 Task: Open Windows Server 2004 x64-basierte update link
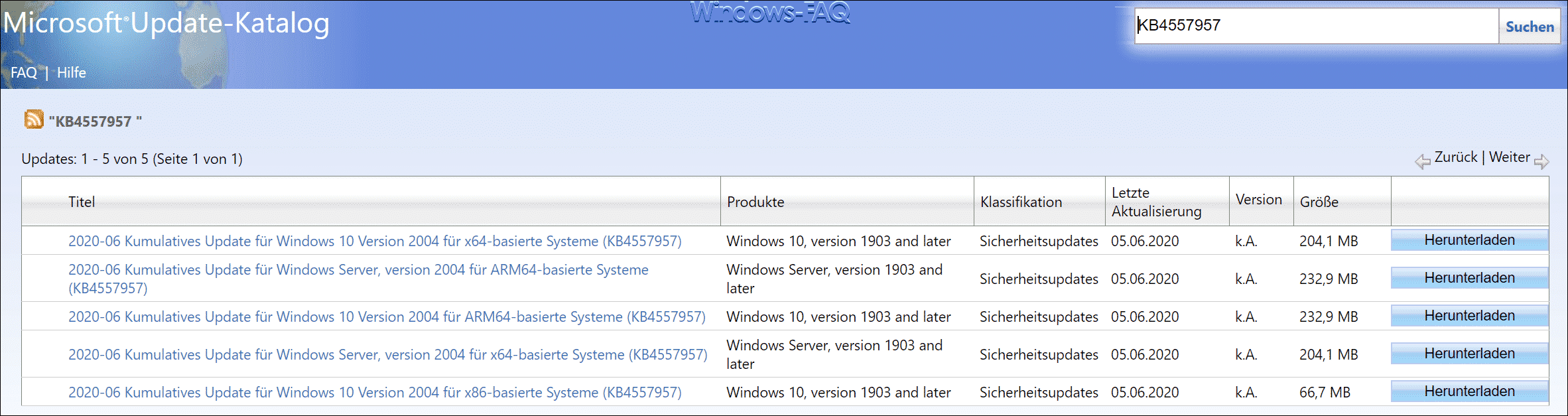coord(387,354)
